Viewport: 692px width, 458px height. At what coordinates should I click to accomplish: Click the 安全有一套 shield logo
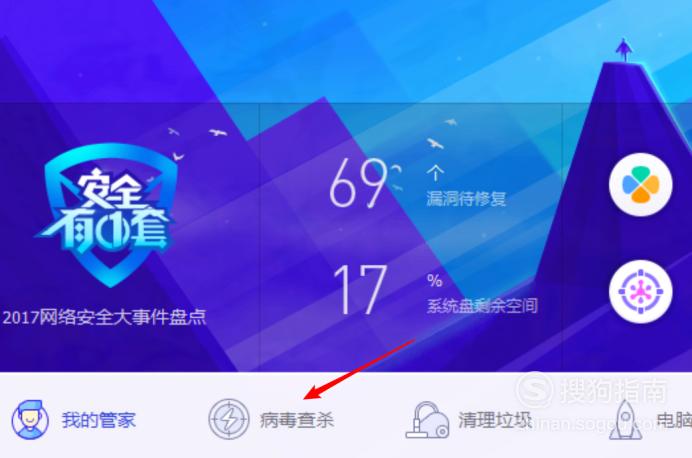coord(106,215)
